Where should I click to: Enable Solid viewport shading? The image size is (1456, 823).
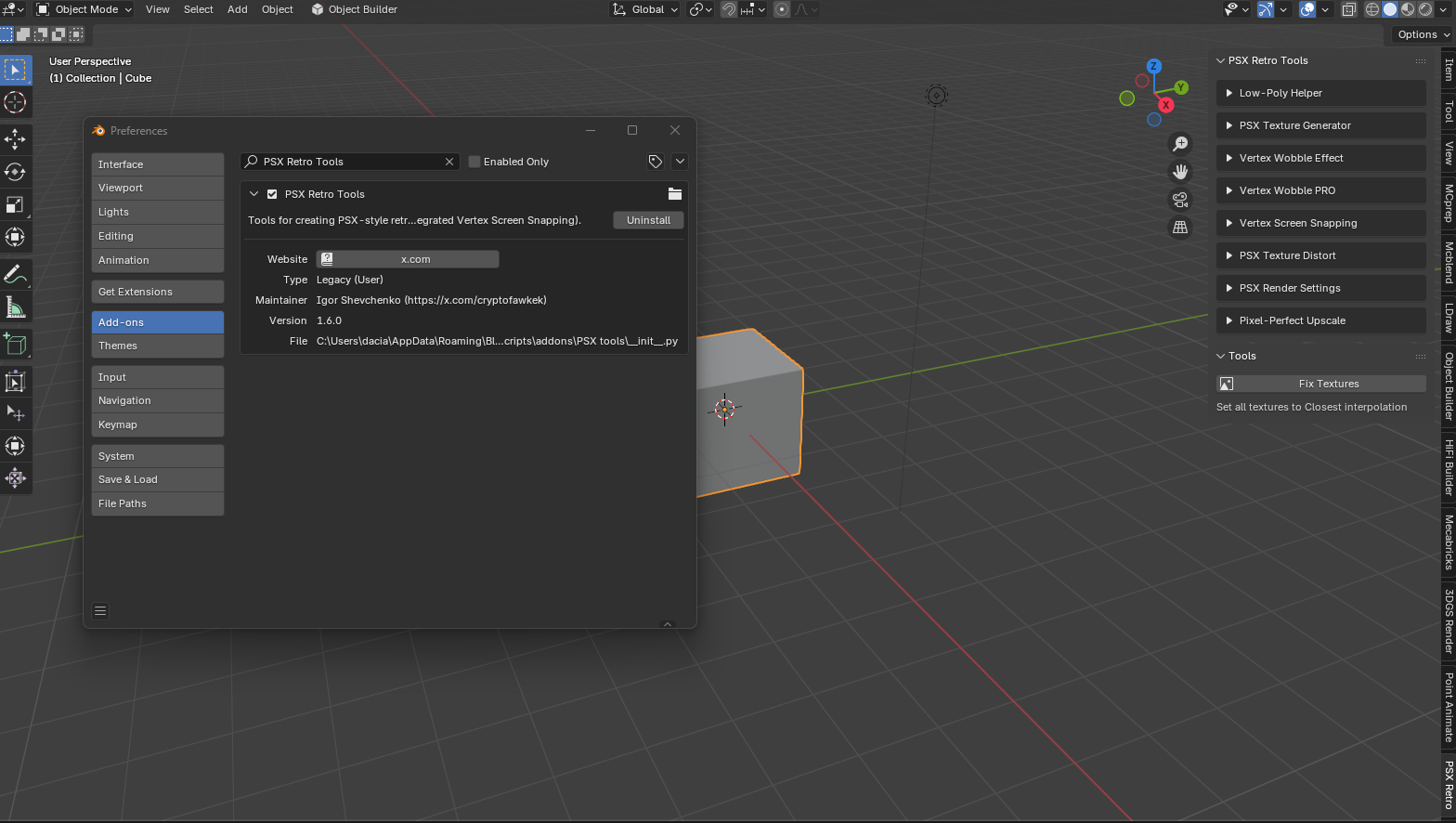tap(1390, 9)
